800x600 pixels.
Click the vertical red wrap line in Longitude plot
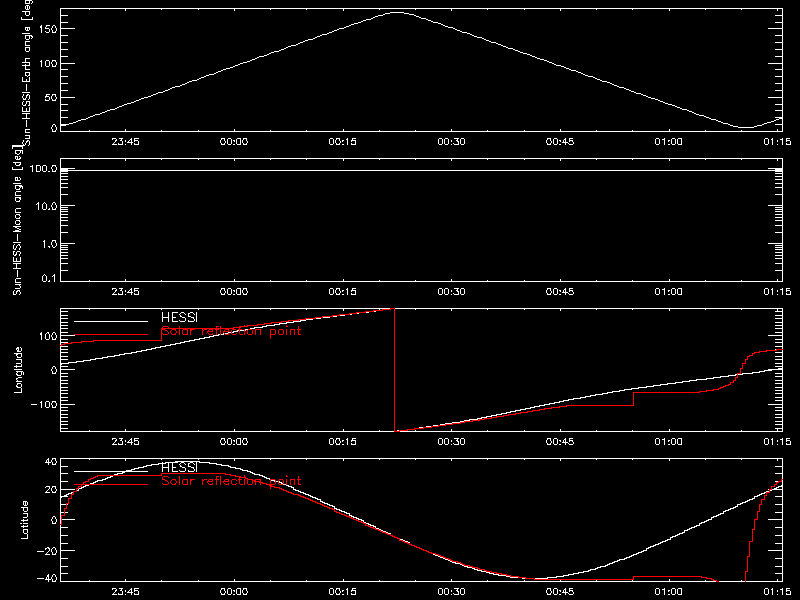pos(394,370)
